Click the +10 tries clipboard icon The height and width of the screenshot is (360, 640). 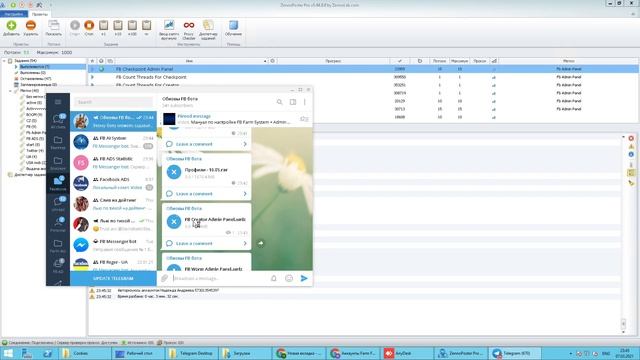coord(118,25)
